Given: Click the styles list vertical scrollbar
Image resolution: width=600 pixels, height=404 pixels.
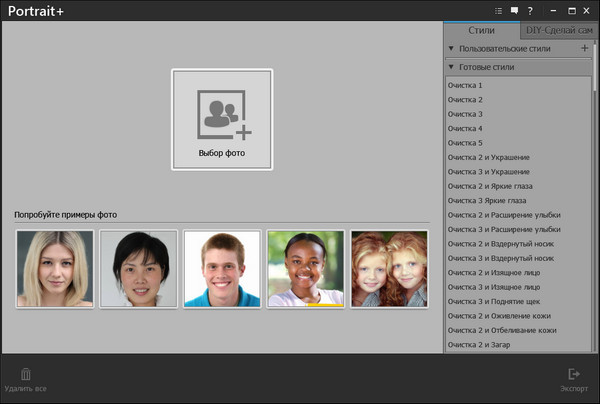Looking at the screenshot, I should click(595, 150).
